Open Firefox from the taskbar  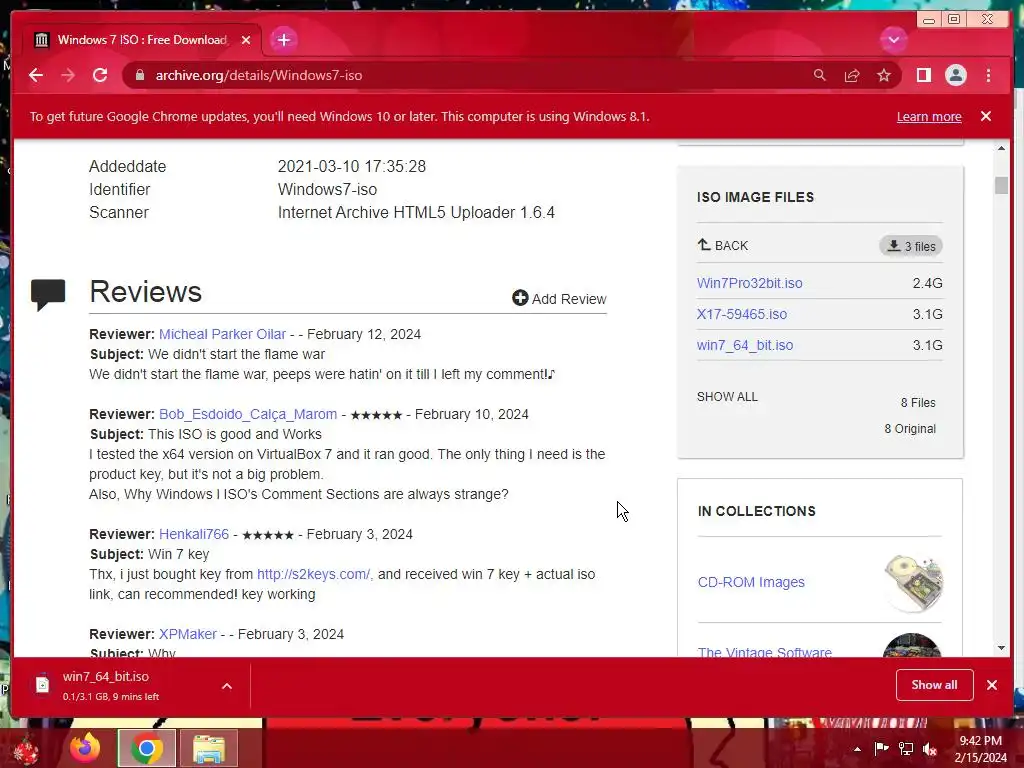point(85,748)
